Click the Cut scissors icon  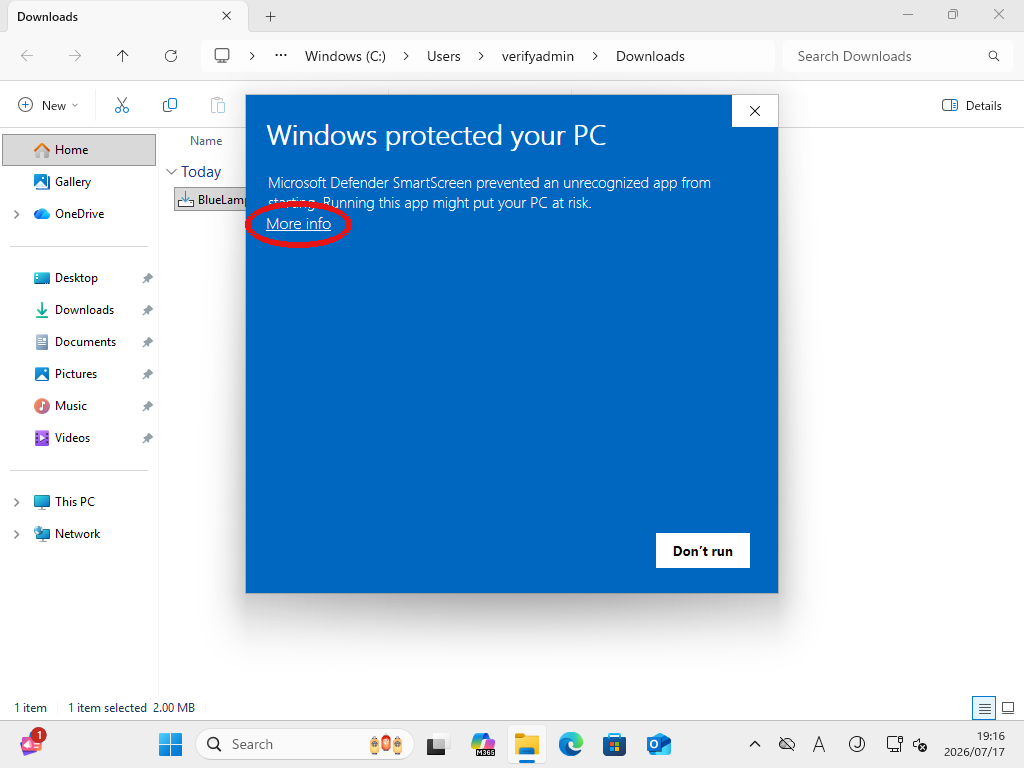(122, 105)
